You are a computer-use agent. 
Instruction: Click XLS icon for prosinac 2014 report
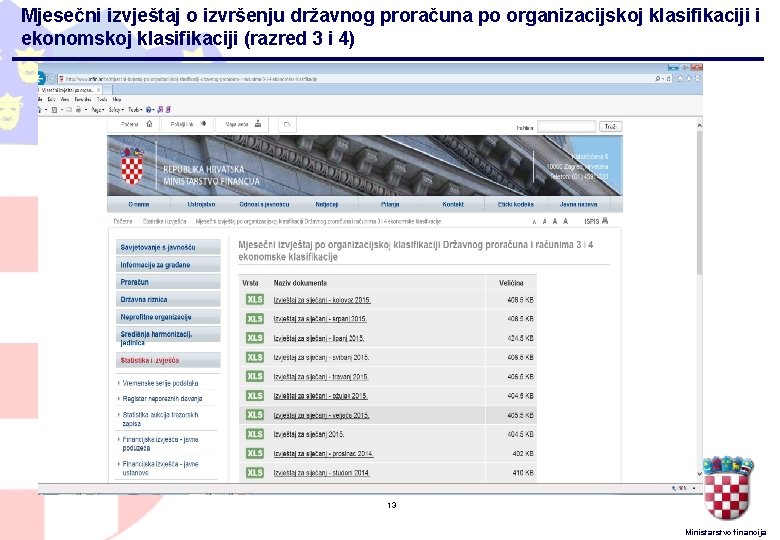click(255, 453)
